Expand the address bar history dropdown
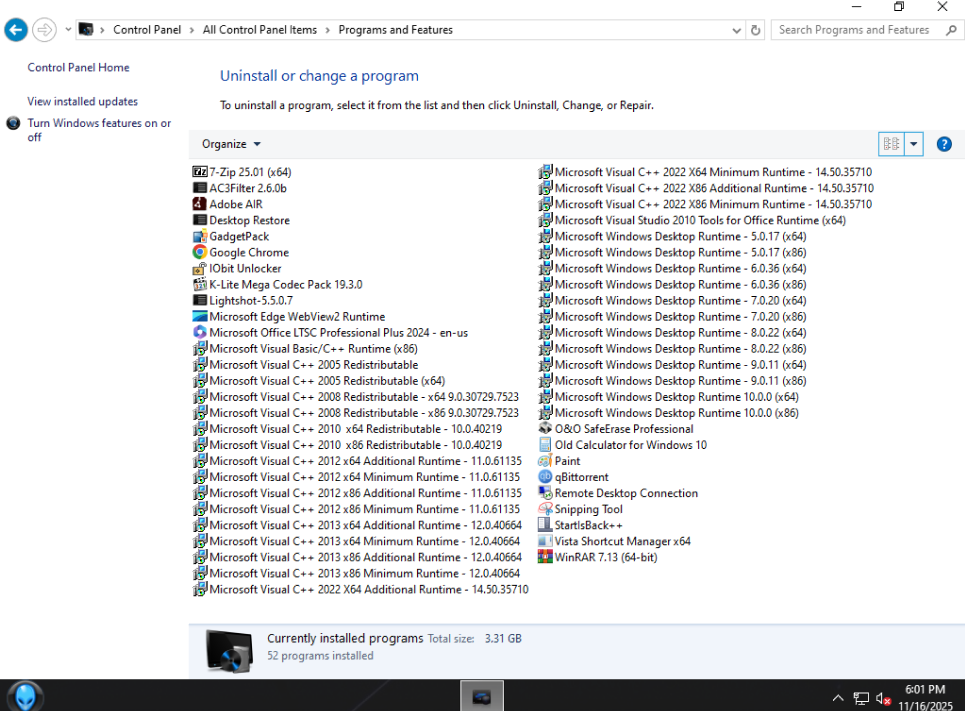Viewport: 965px width, 711px height. pyautogui.click(x=736, y=30)
